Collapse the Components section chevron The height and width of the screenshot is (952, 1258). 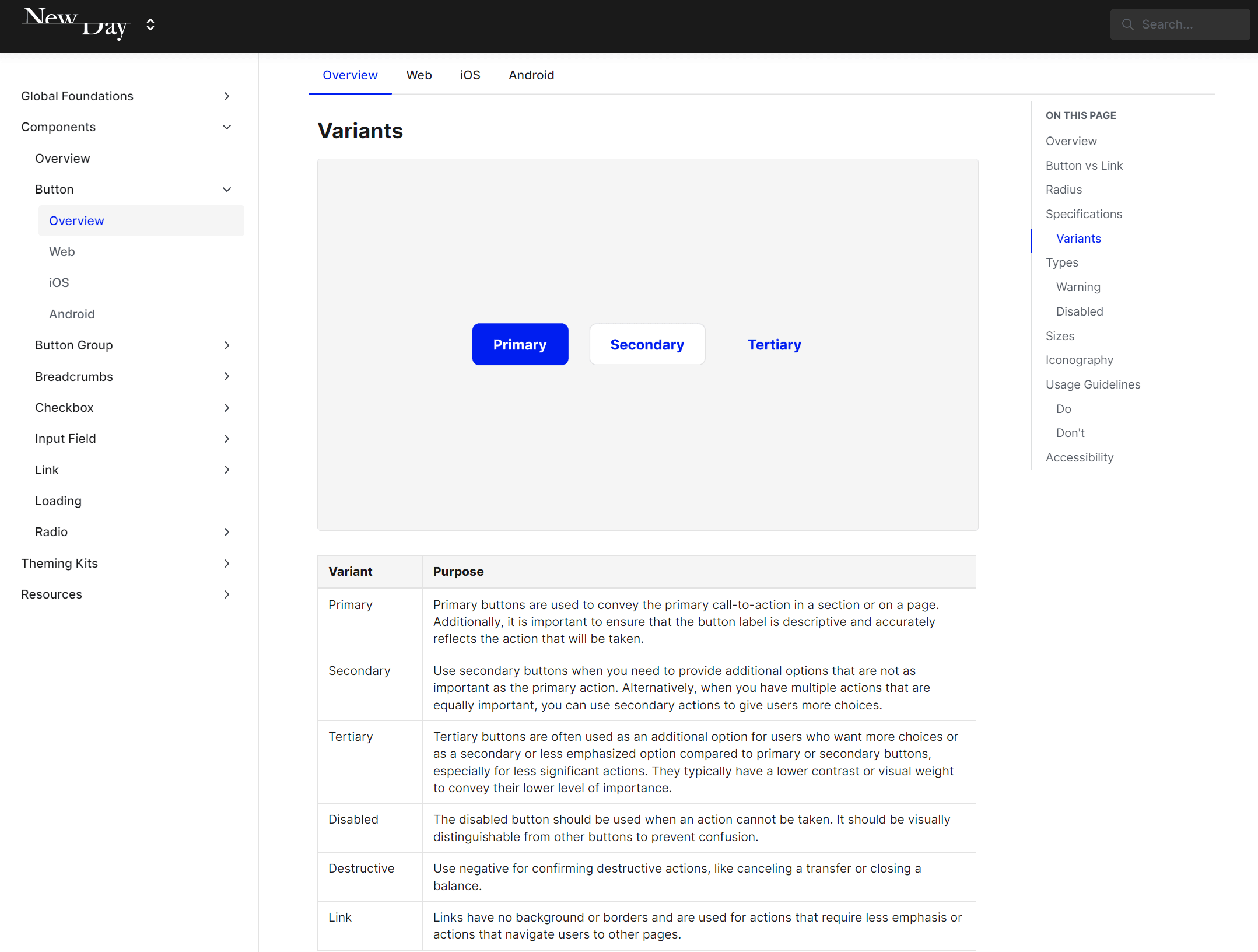[x=227, y=127]
